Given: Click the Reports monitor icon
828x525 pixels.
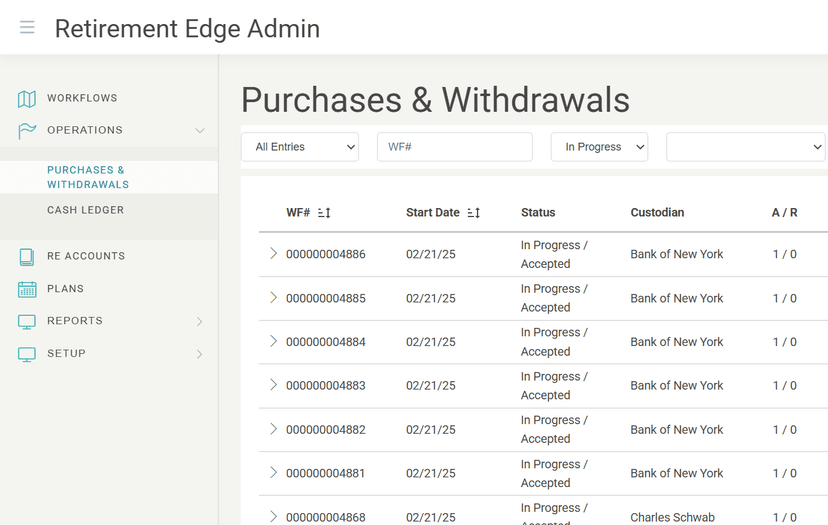Looking at the screenshot, I should (x=27, y=322).
